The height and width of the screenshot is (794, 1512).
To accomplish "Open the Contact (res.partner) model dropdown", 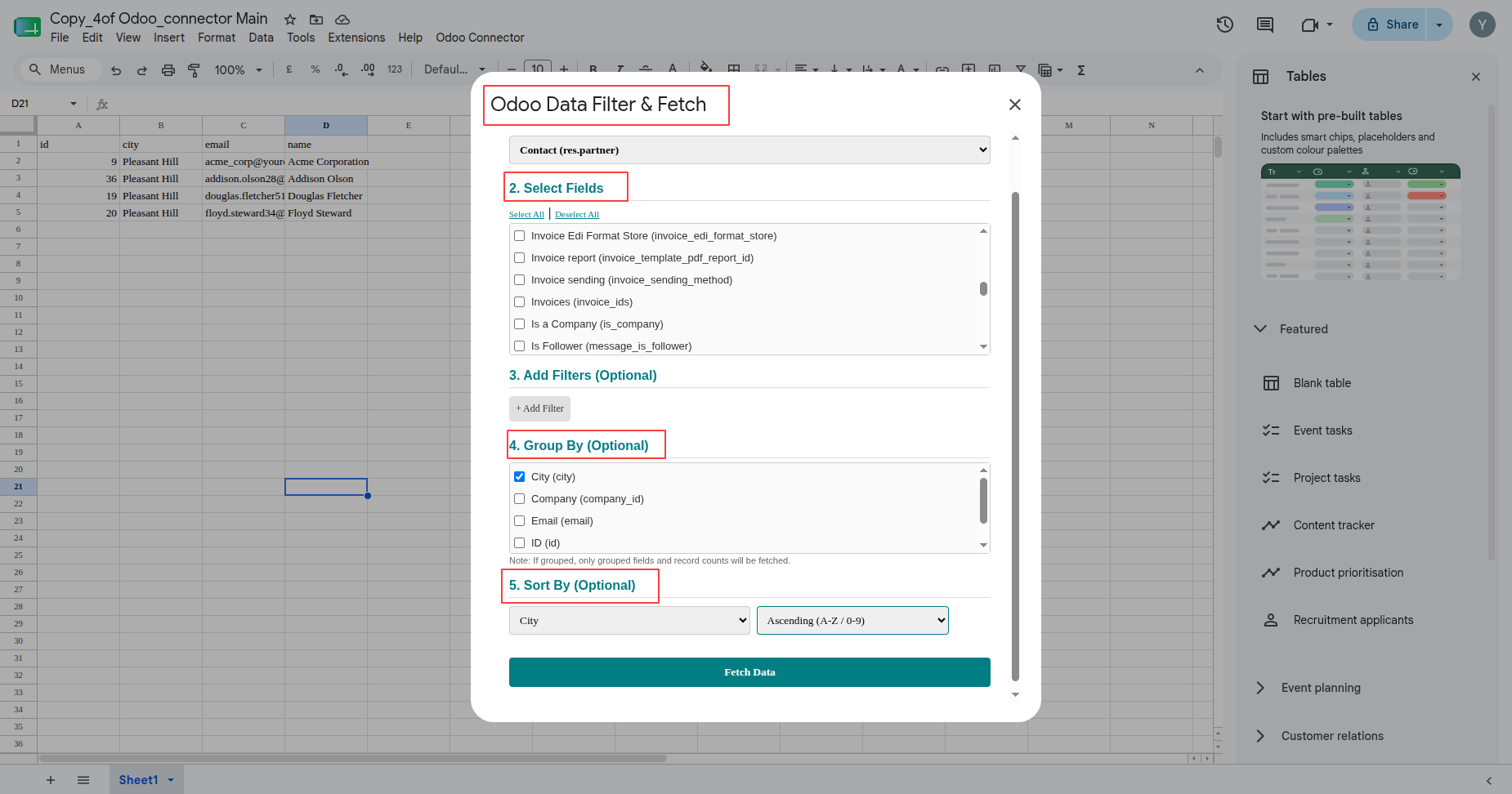I will [749, 150].
